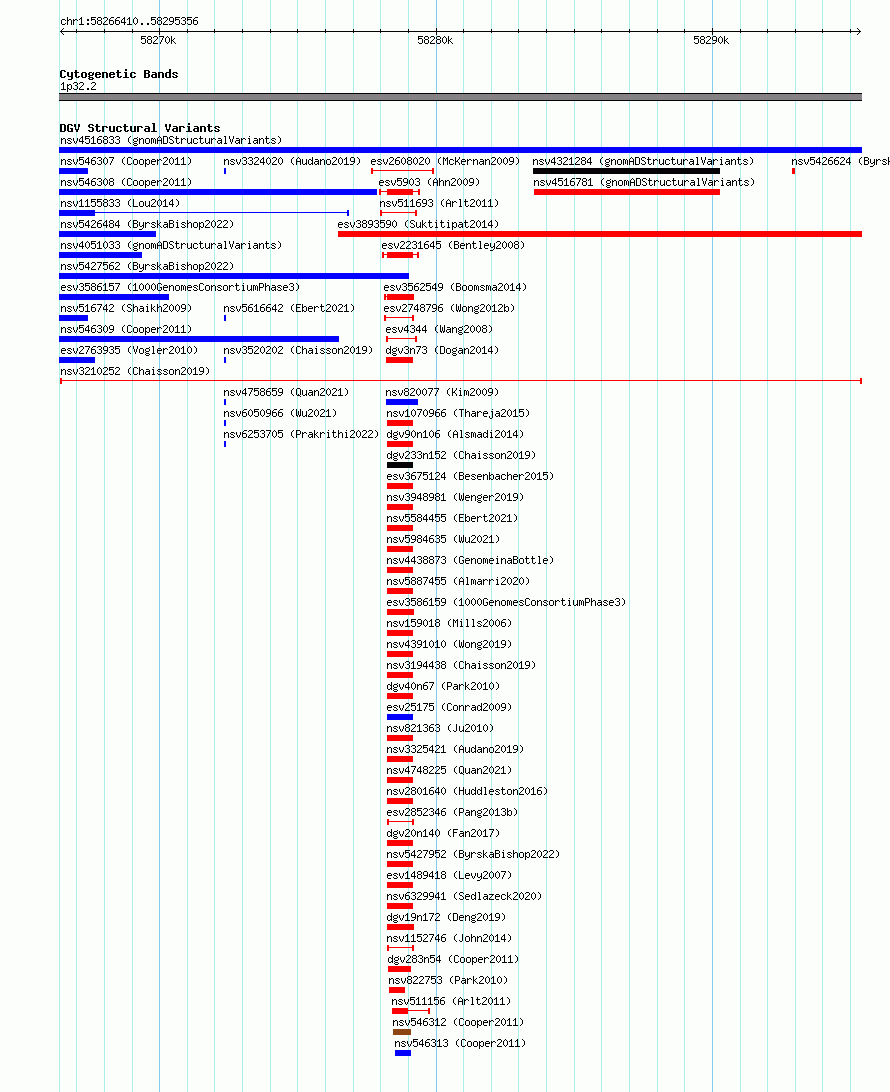Click esv2608020 (McKernan2009) label
This screenshot has width=890, height=1092.
[x=445, y=161]
